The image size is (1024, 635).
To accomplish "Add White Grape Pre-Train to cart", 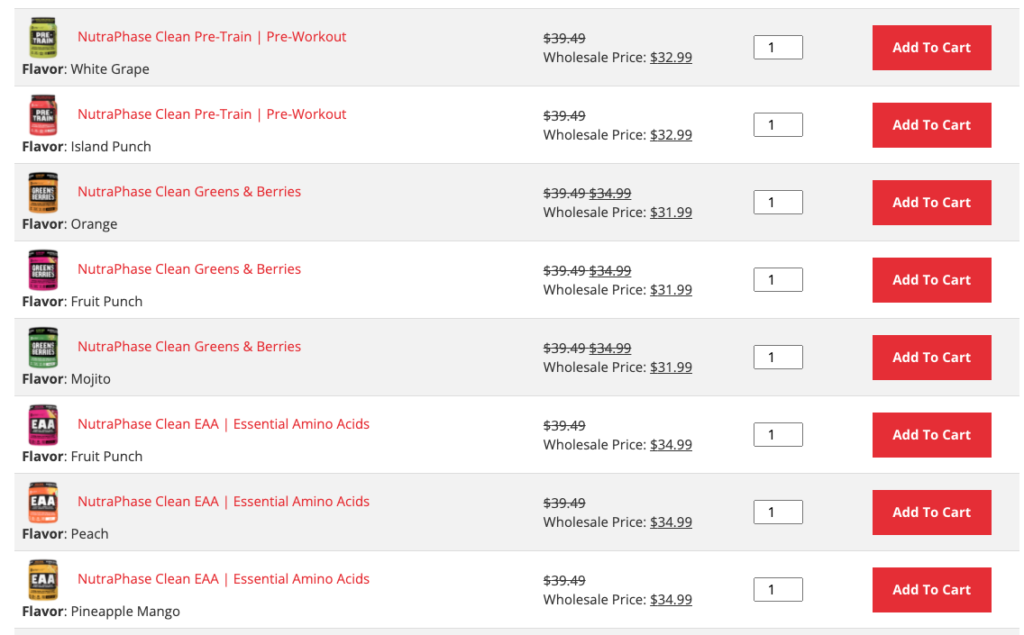I will (x=931, y=48).
